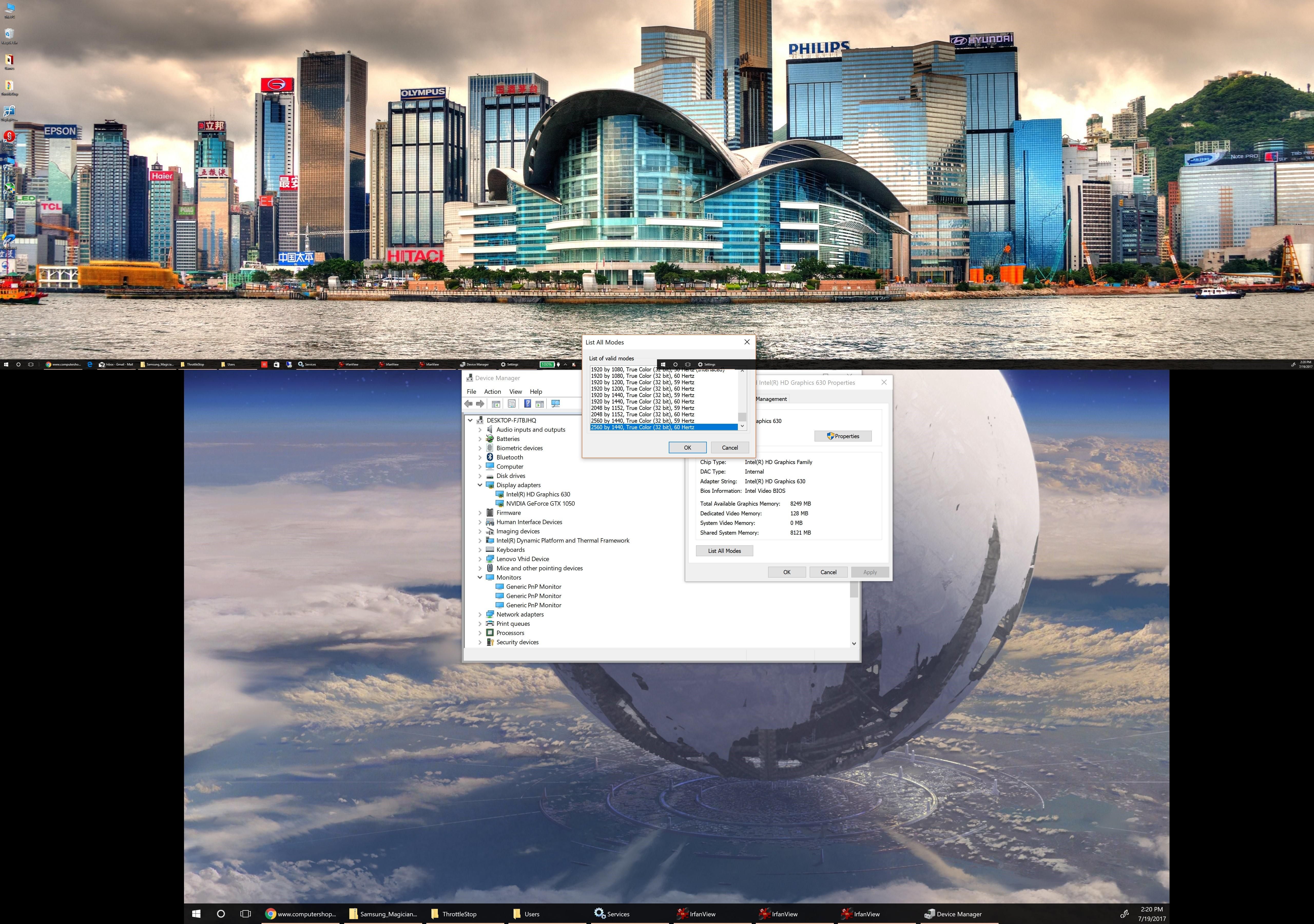This screenshot has width=1314, height=924.
Task: Switch to the Management tab
Action: point(771,399)
